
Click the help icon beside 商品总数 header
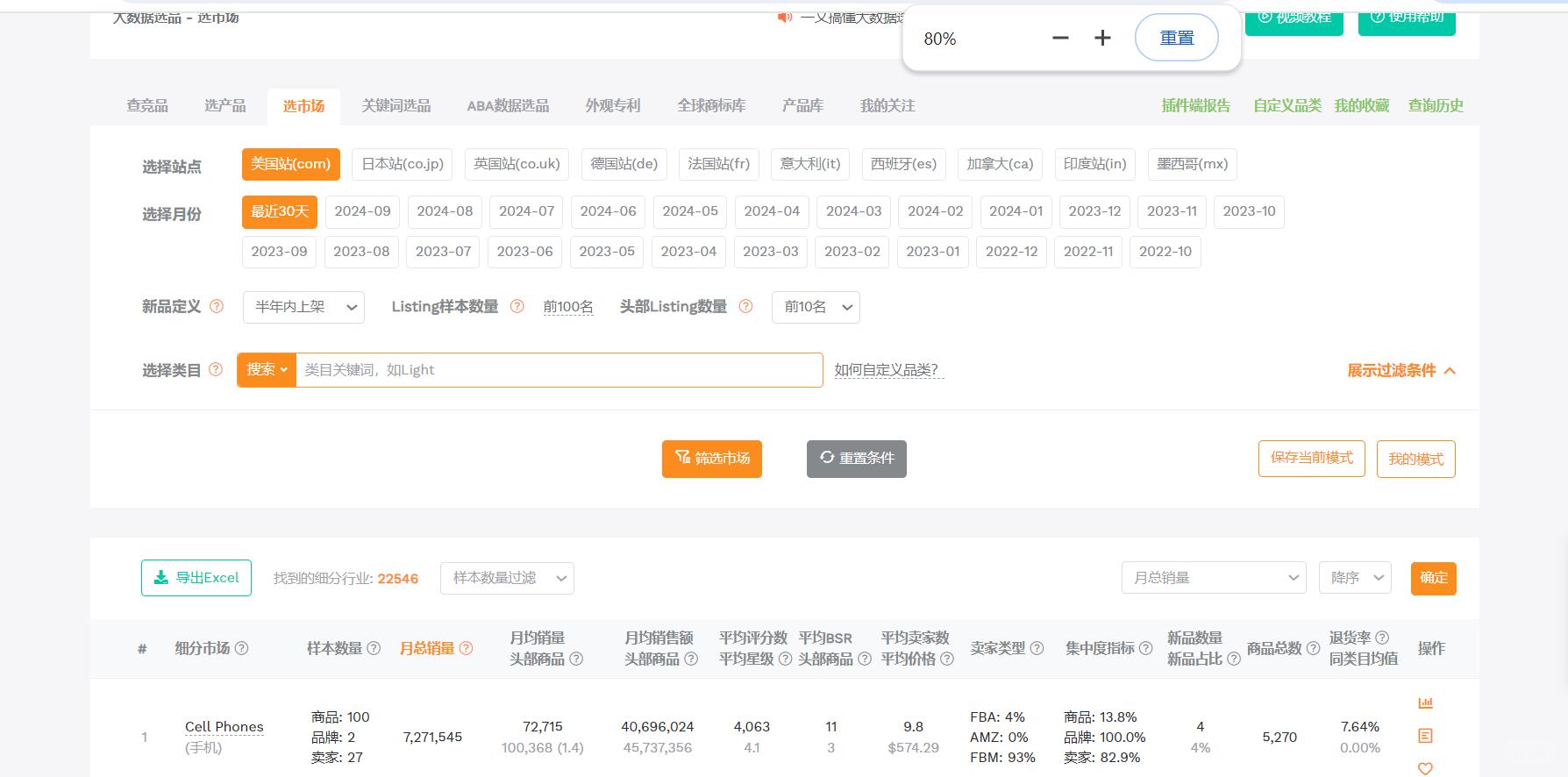coord(1313,648)
